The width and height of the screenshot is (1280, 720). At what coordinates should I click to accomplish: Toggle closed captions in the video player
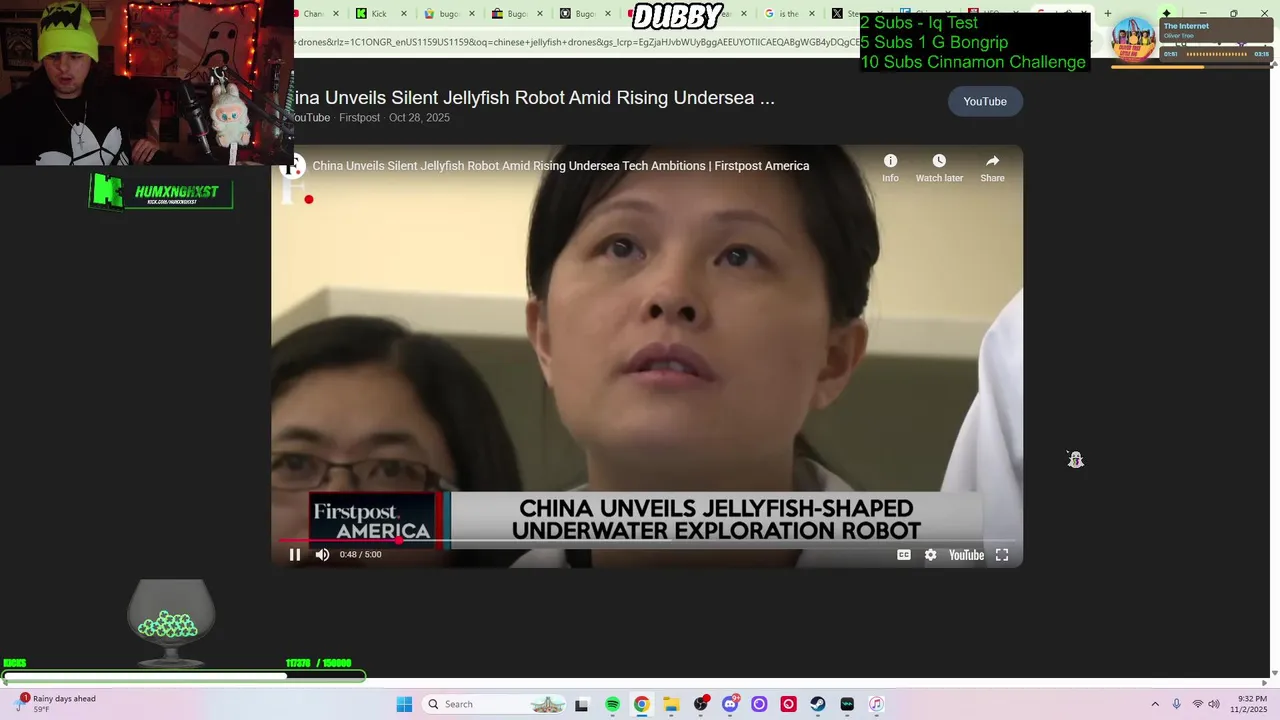pos(904,555)
